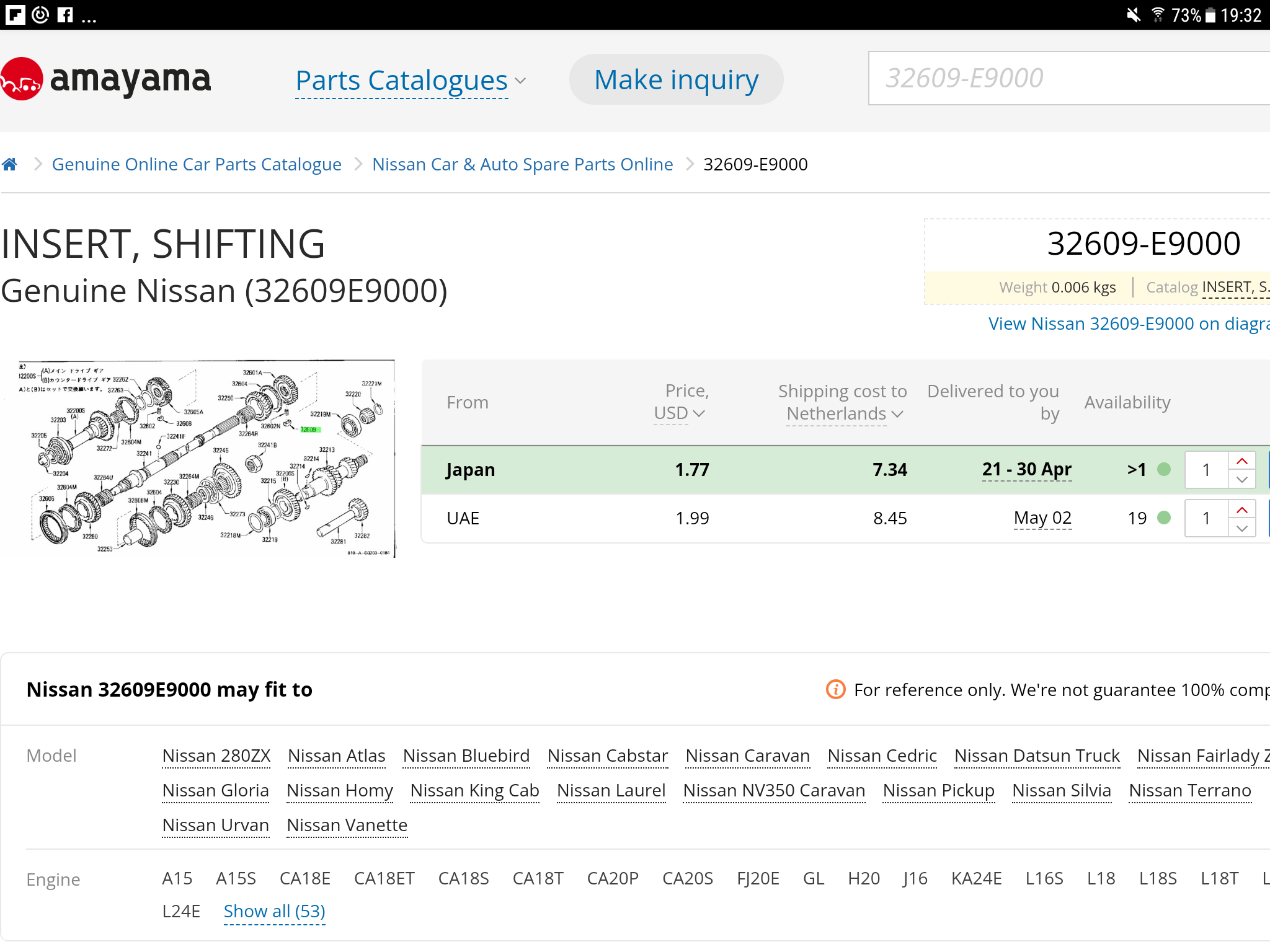This screenshot has width=1270, height=952.
Task: Select the Nissan Urvan model
Action: tap(216, 826)
